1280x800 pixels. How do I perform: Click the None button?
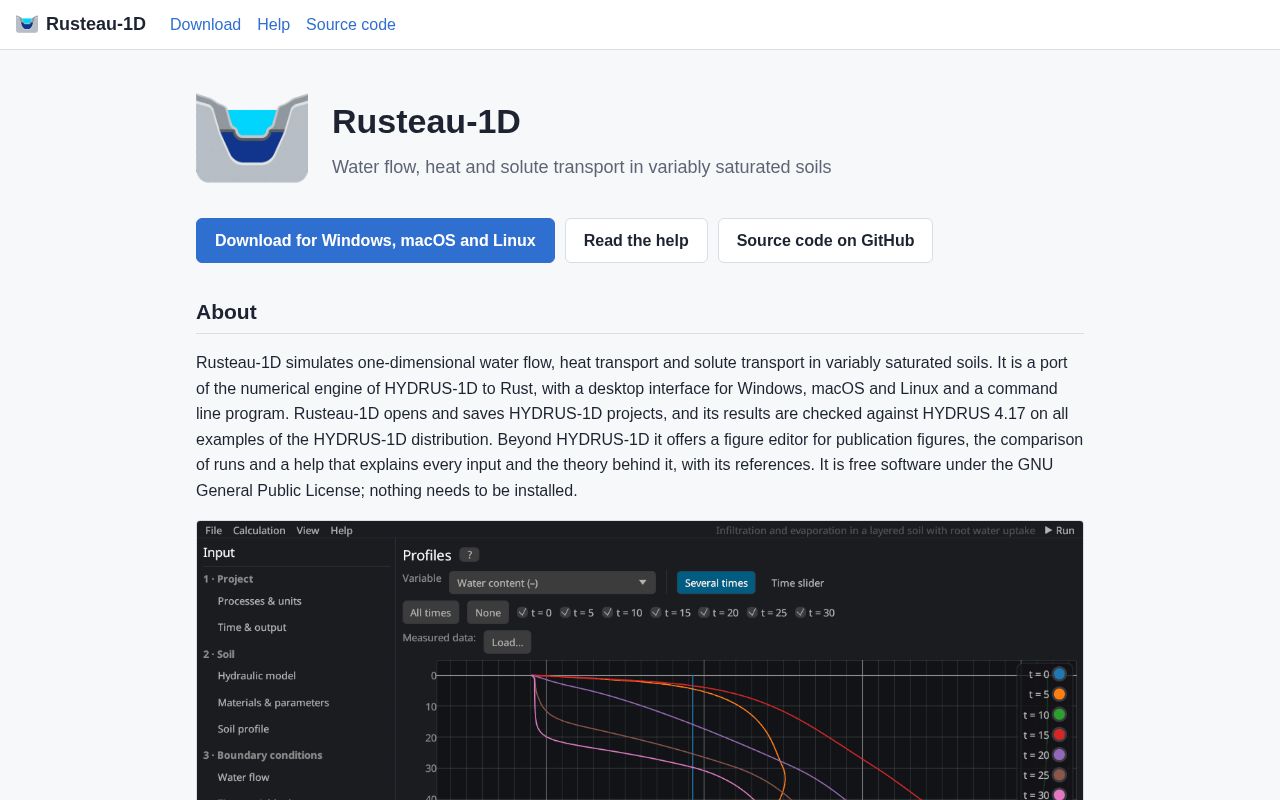click(x=488, y=613)
